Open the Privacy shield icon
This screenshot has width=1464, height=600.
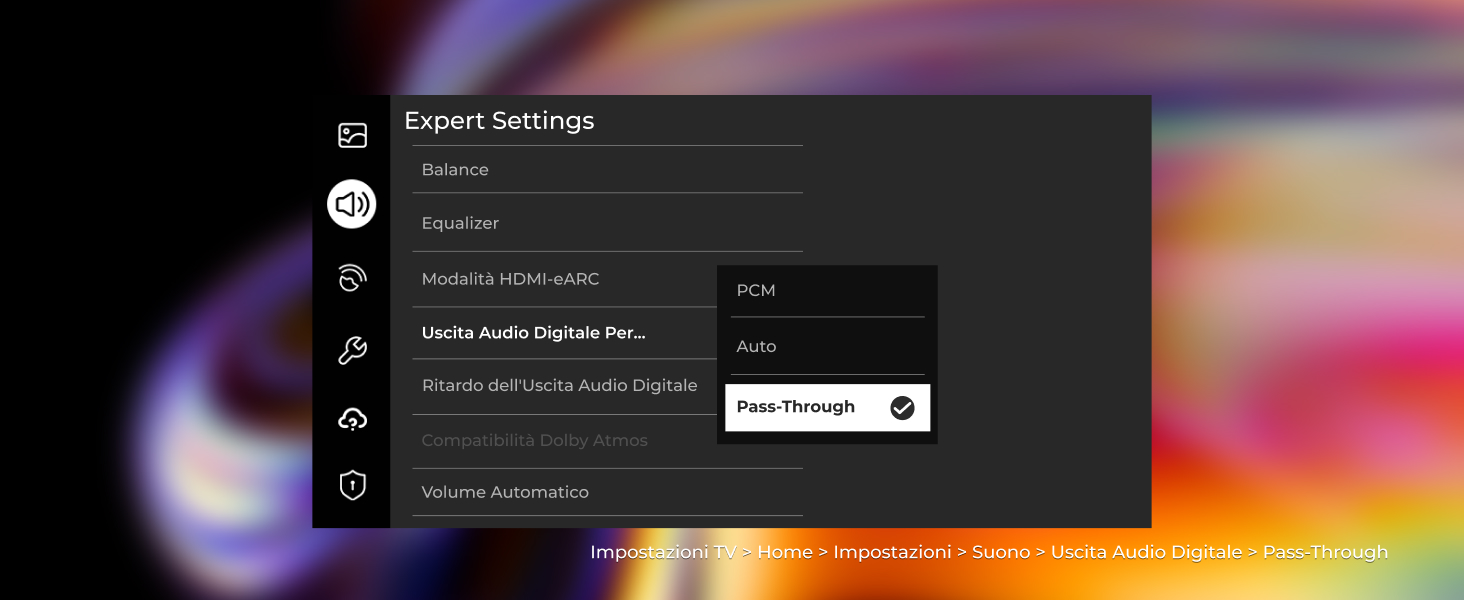tap(352, 484)
